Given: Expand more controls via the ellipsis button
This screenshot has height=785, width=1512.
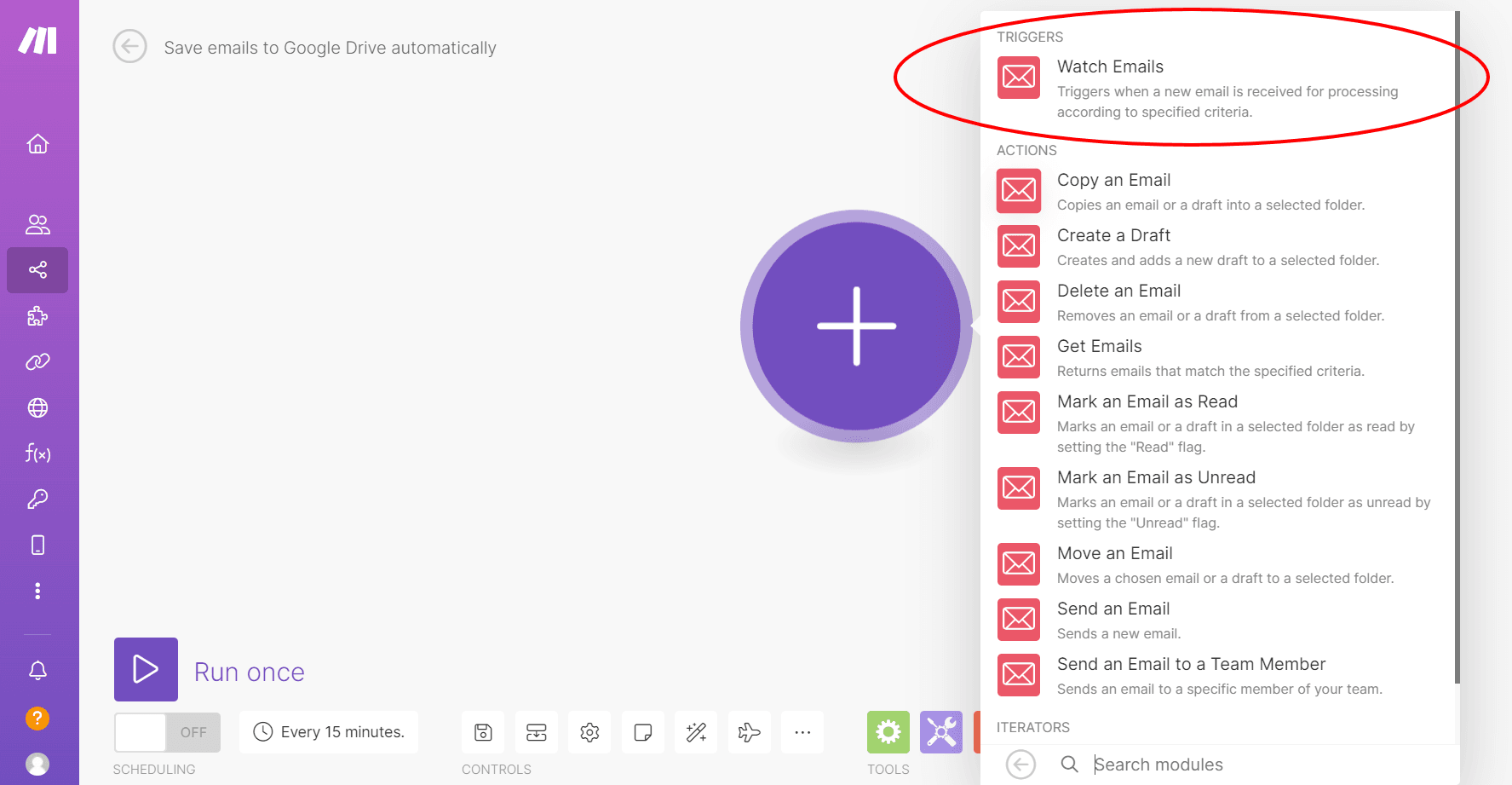Looking at the screenshot, I should (x=802, y=731).
